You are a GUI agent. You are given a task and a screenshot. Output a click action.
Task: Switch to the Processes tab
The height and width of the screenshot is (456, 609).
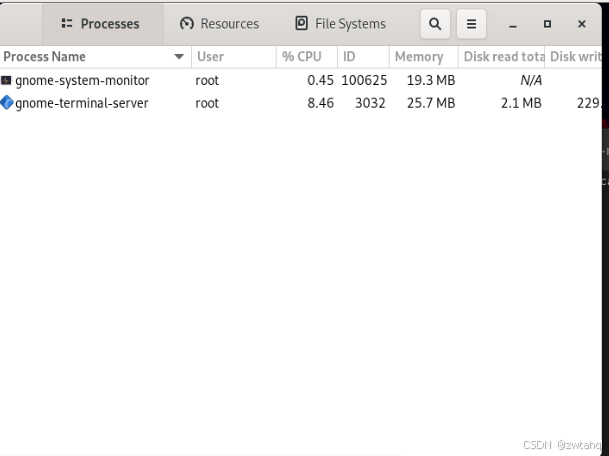pyautogui.click(x=103, y=24)
